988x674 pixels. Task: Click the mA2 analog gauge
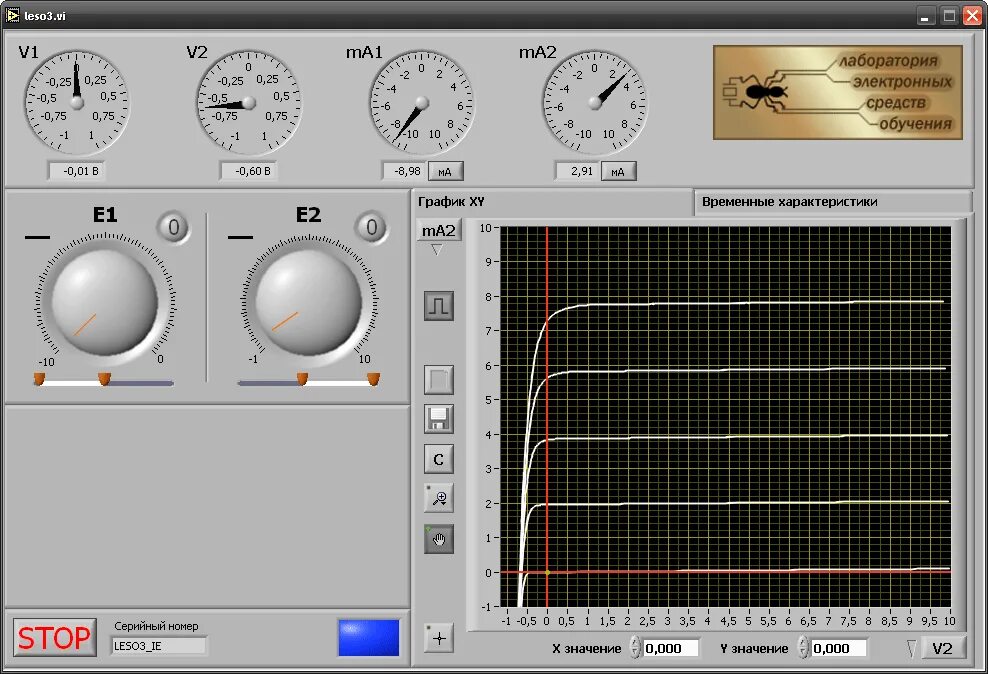tap(595, 103)
